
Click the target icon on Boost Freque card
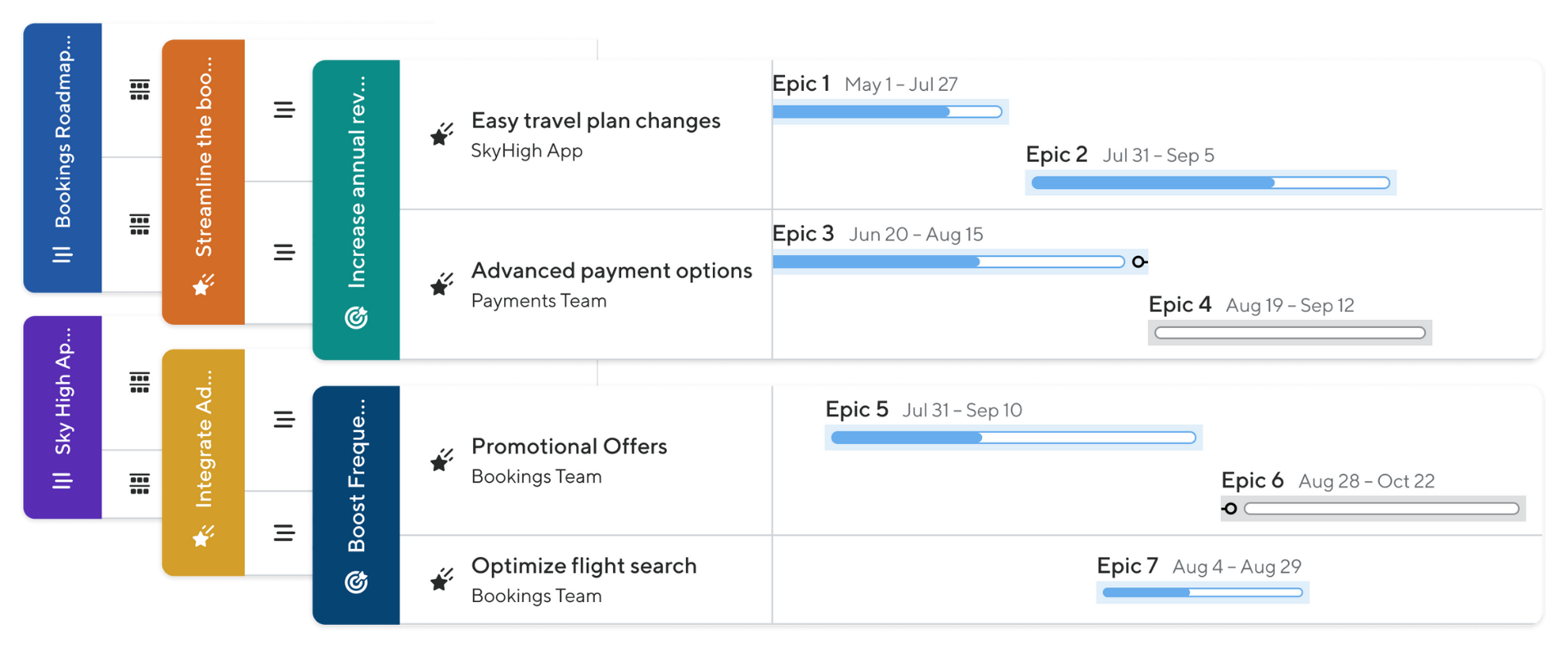[356, 582]
